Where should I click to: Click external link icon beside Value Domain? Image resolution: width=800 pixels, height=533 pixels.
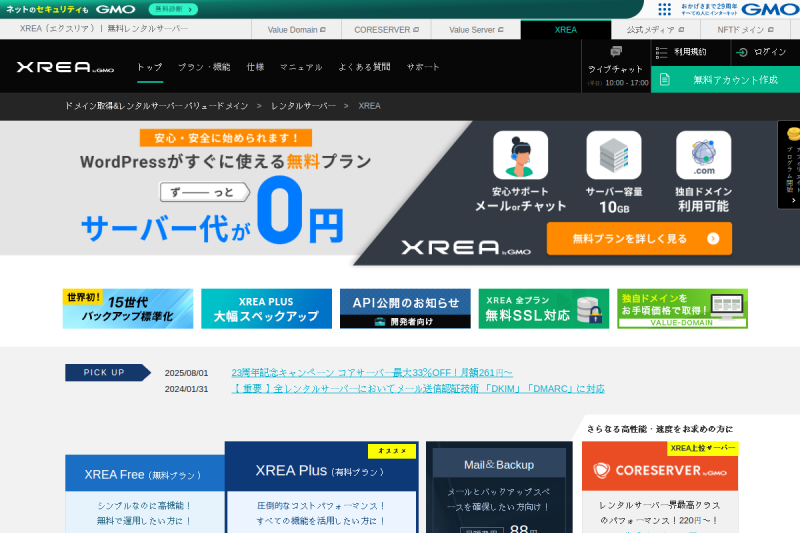322,30
